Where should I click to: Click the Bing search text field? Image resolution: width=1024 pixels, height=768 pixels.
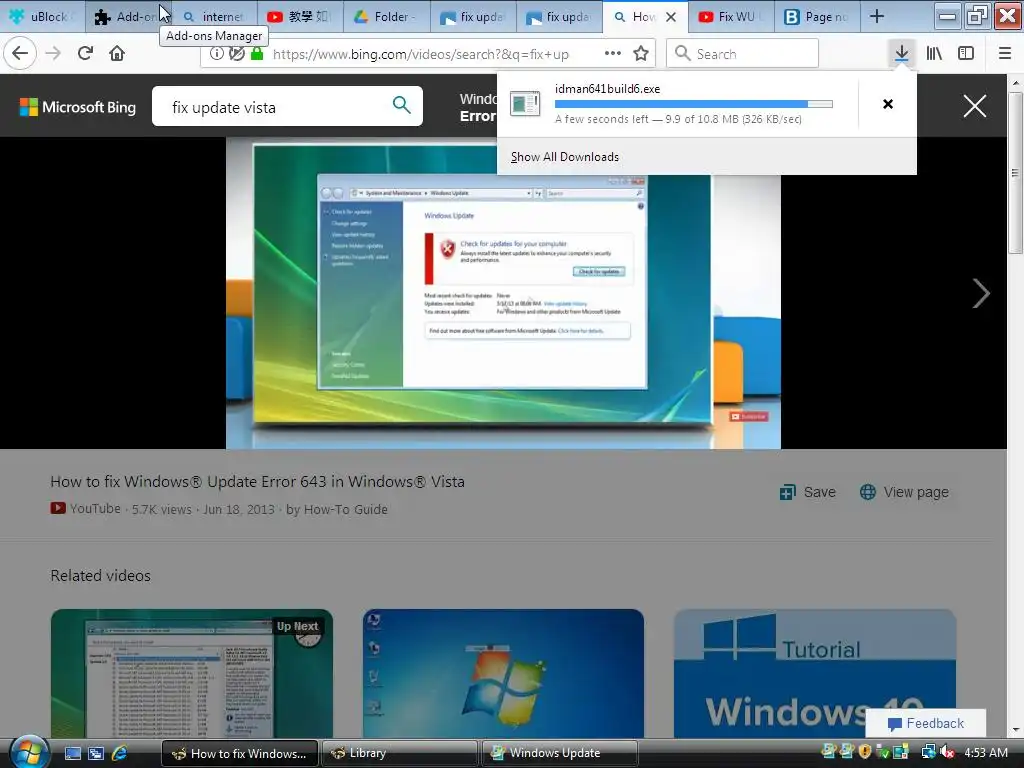pyautogui.click(x=274, y=107)
